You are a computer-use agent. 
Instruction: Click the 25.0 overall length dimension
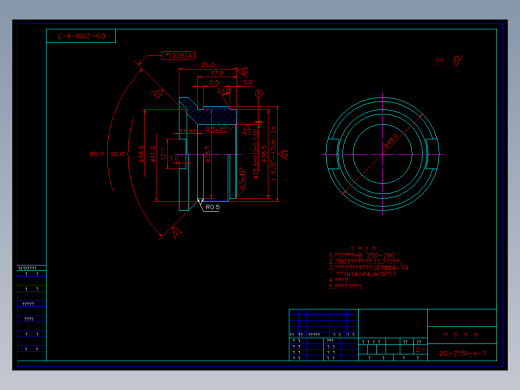208,65
